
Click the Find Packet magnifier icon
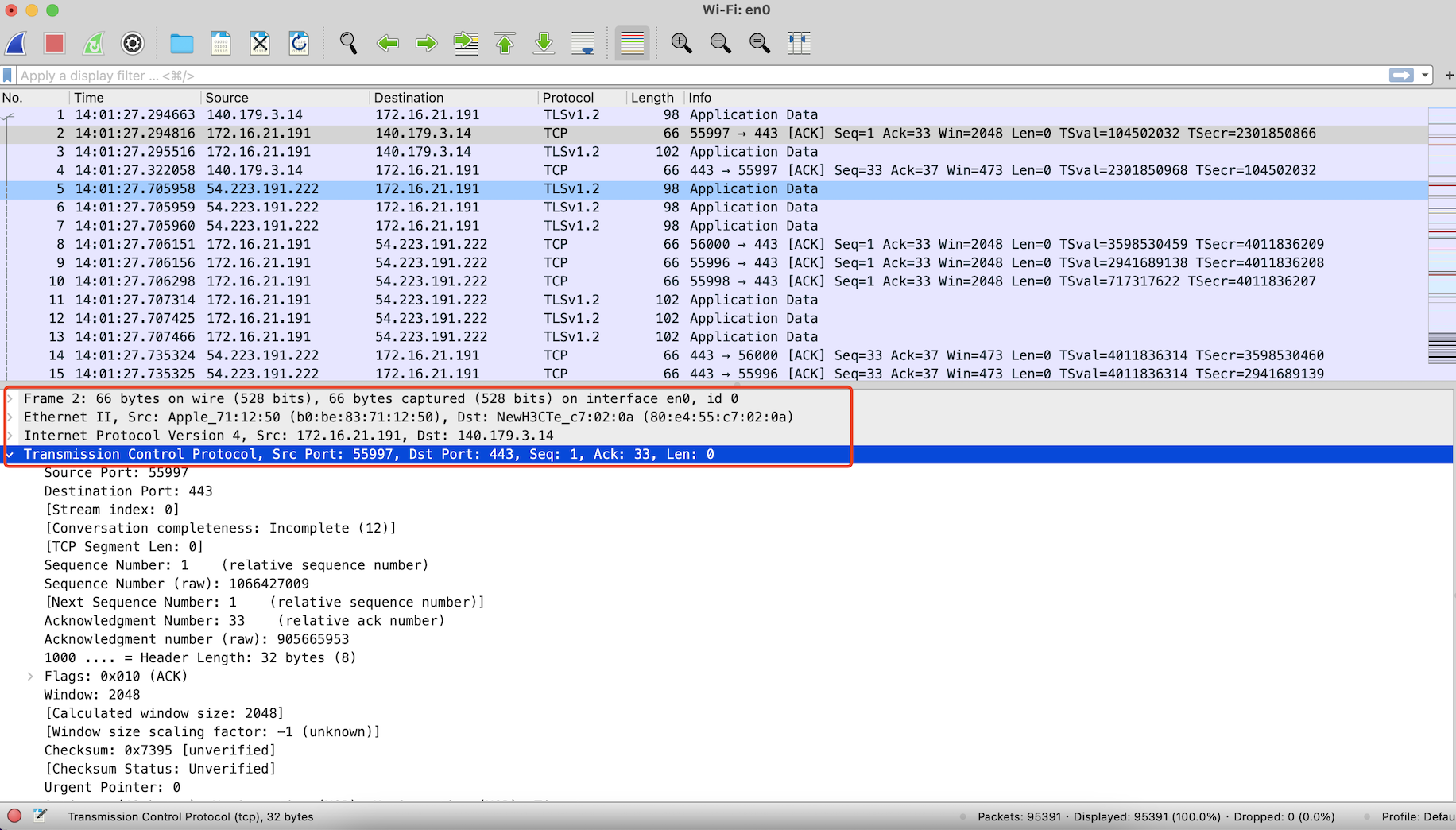coord(348,43)
